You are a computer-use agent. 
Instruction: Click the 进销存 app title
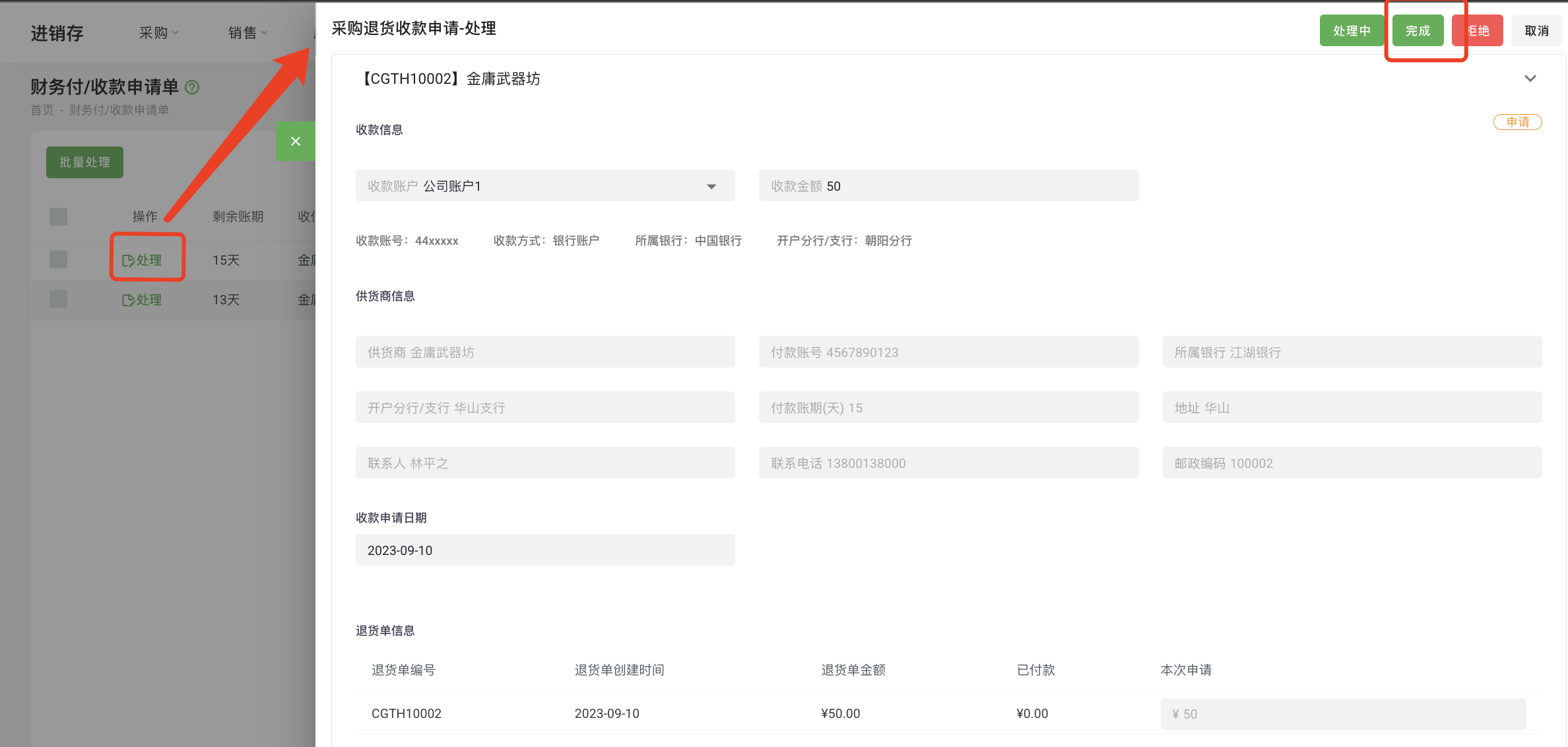(57, 32)
